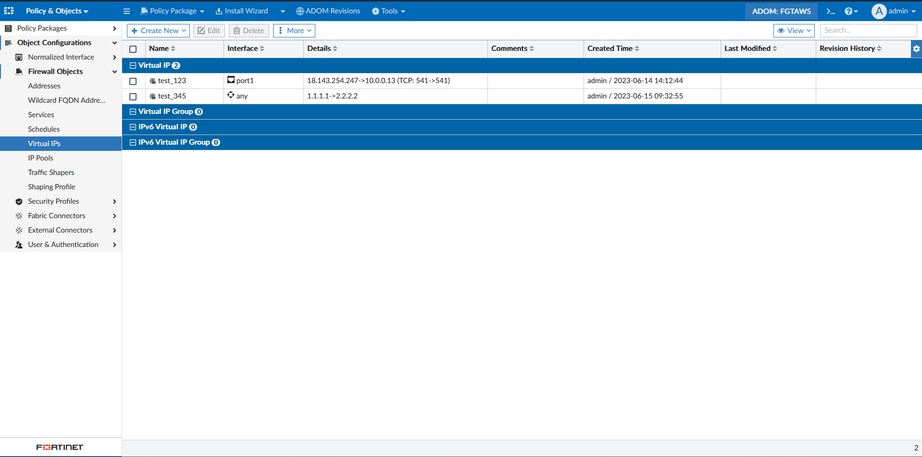Click the Security Profiles shield icon
Screen dimensions: 922x457
click(x=19, y=201)
